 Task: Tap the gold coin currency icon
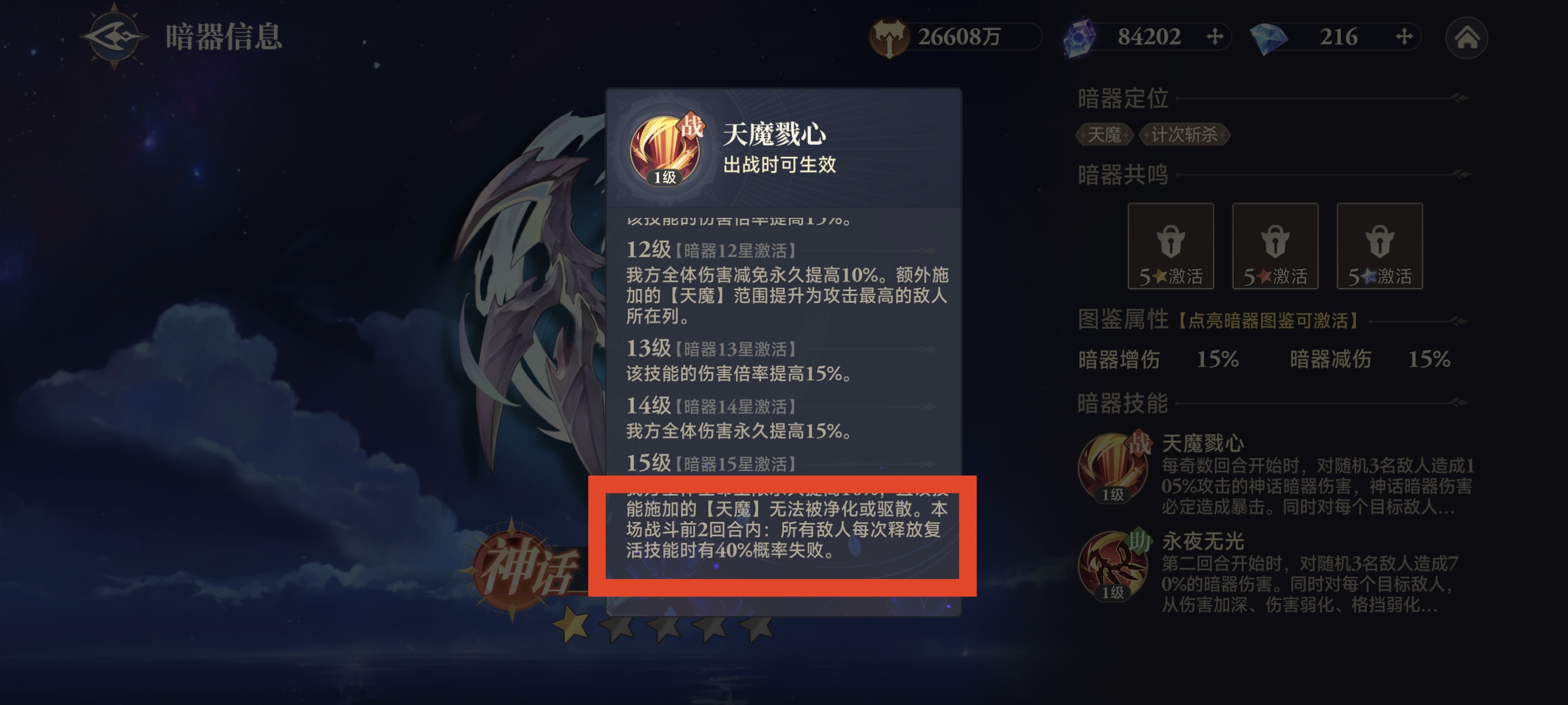click(x=888, y=38)
